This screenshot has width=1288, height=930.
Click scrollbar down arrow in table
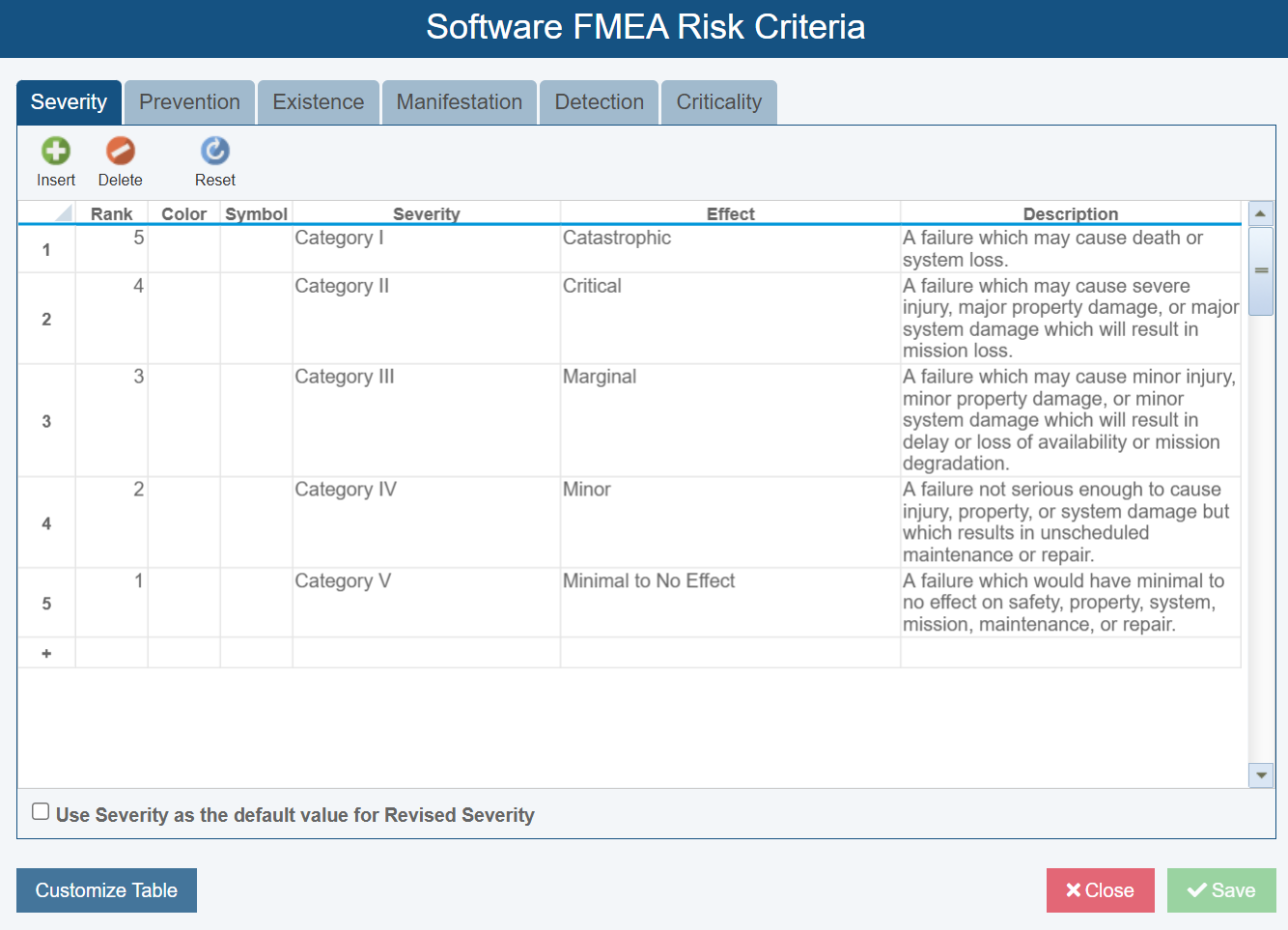[1261, 775]
